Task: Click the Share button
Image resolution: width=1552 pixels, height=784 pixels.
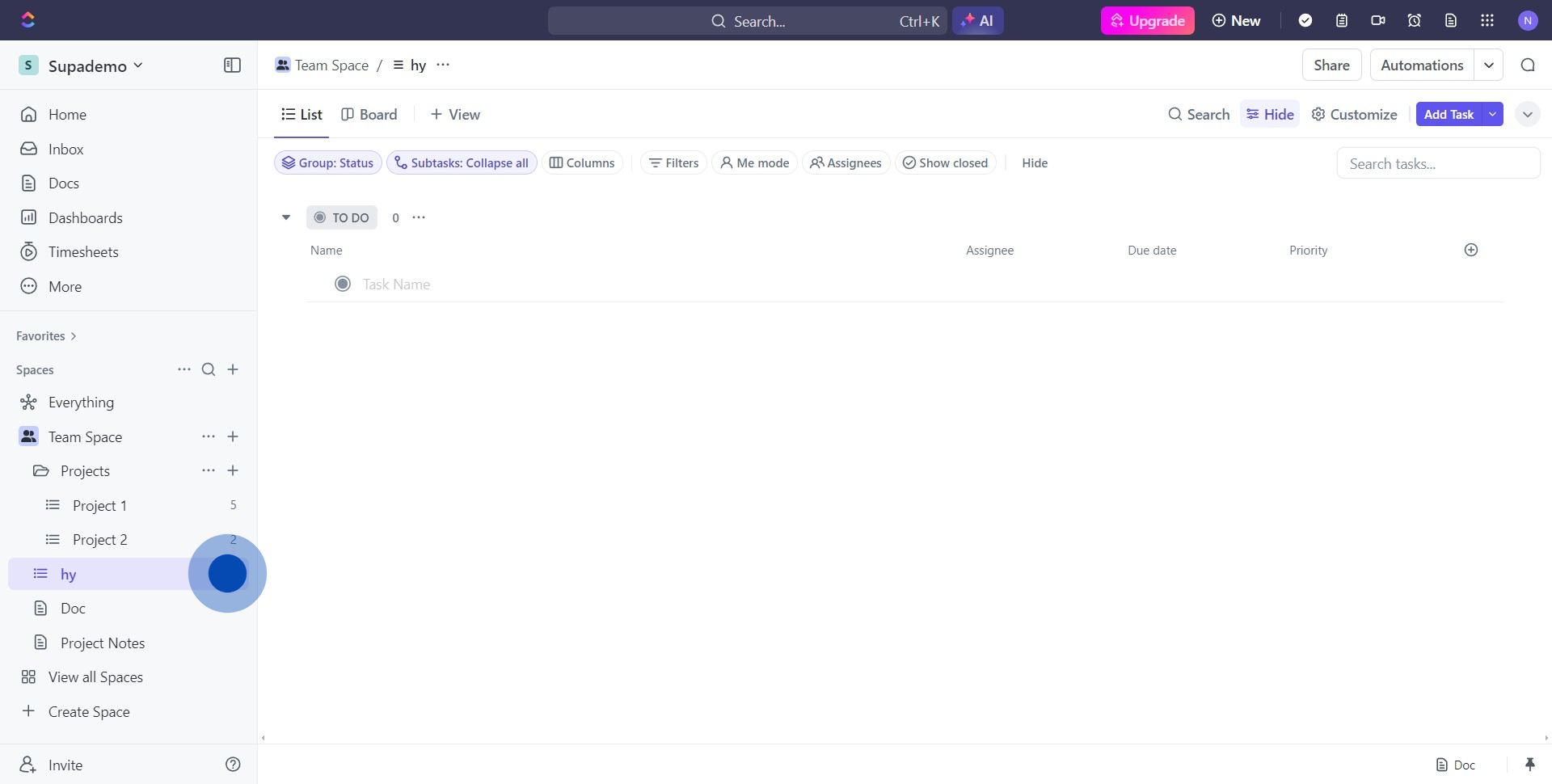Action: pos(1331,65)
